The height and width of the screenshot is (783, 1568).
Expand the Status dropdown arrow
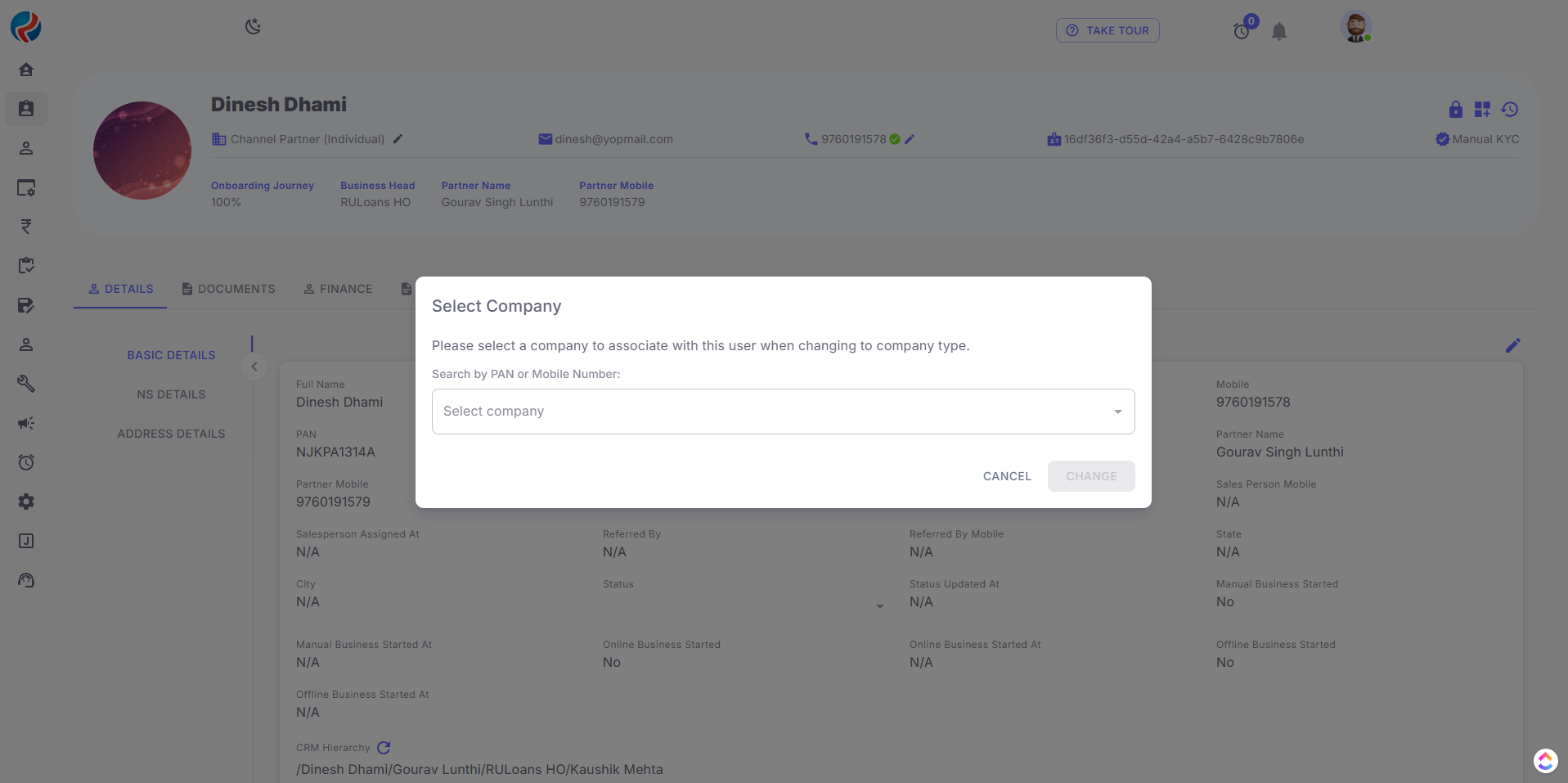[x=880, y=606]
